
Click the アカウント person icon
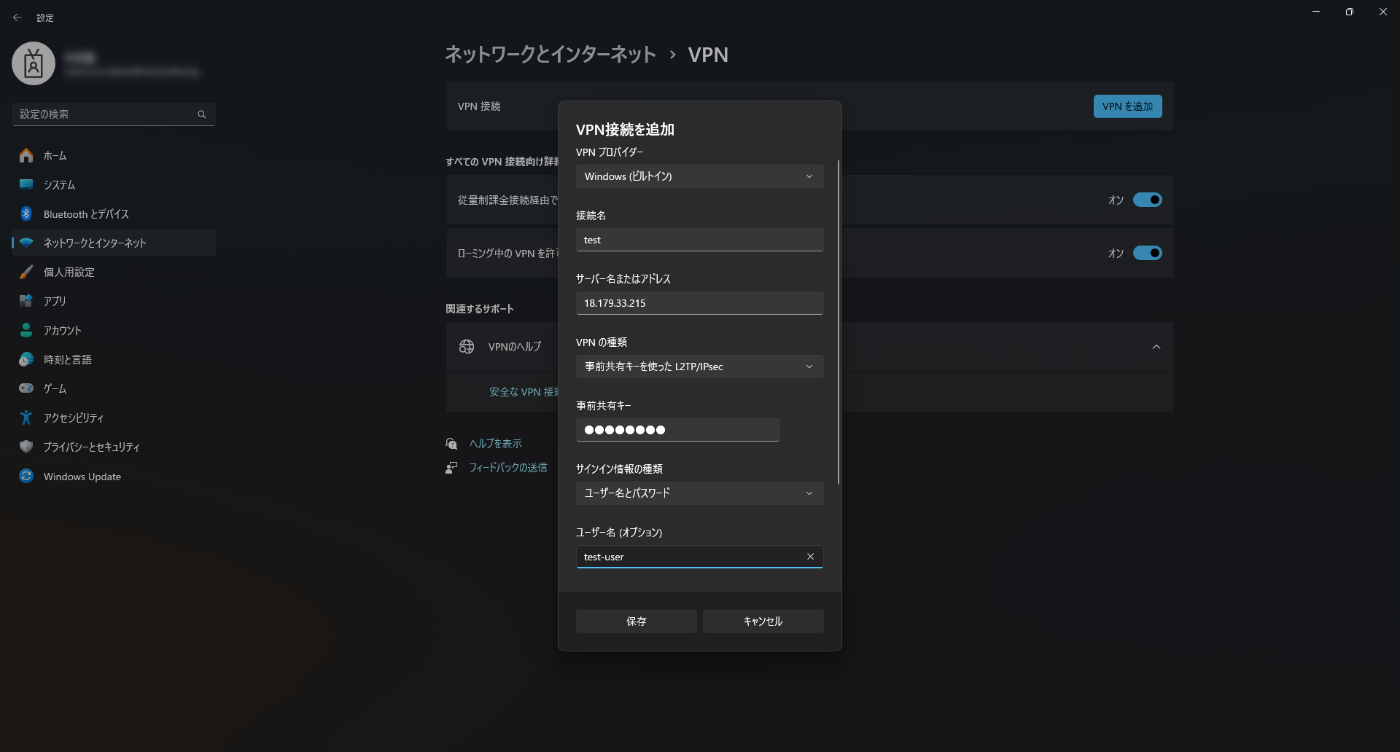pyautogui.click(x=26, y=330)
